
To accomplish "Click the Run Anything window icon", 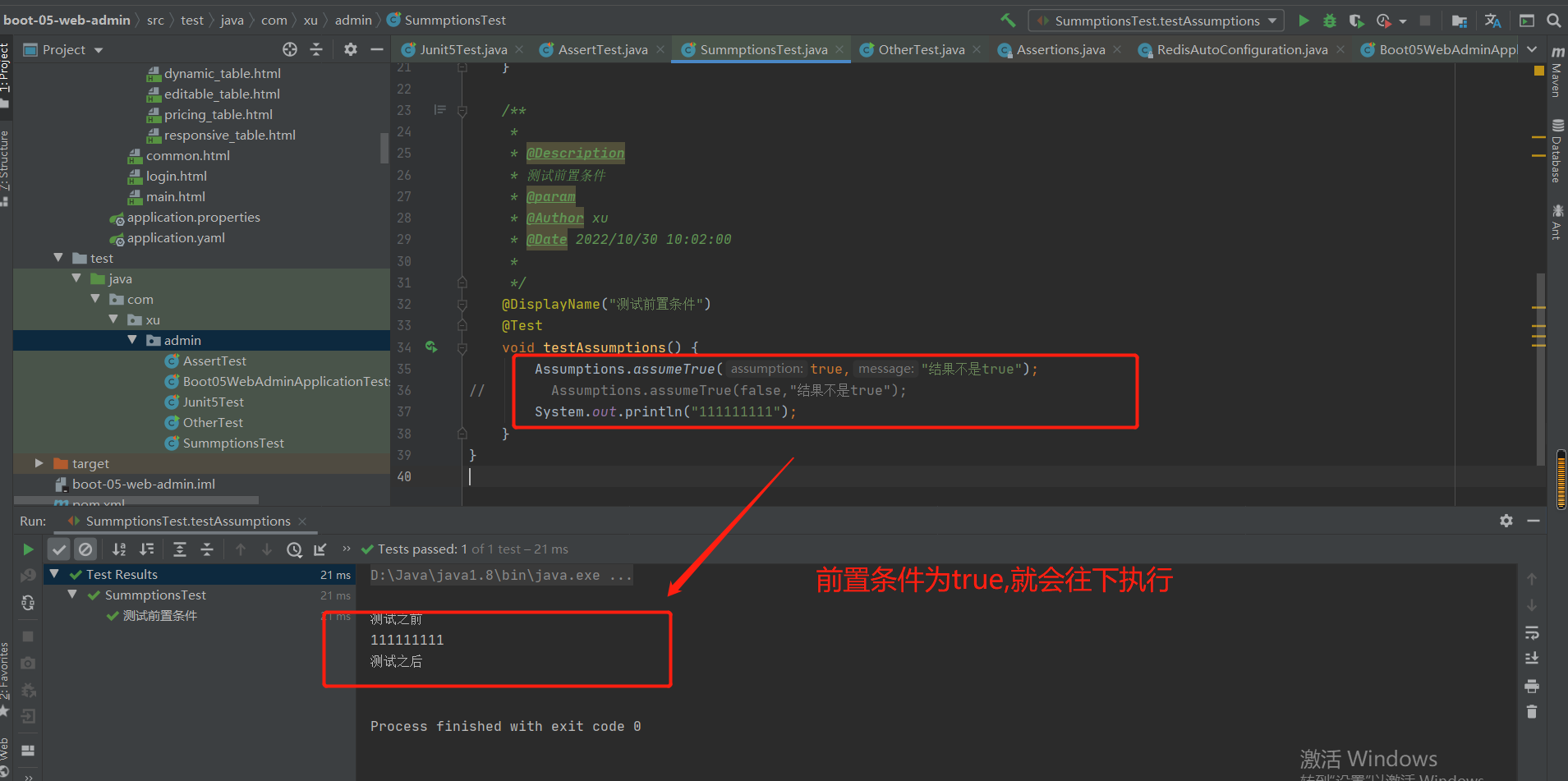I will [1527, 21].
